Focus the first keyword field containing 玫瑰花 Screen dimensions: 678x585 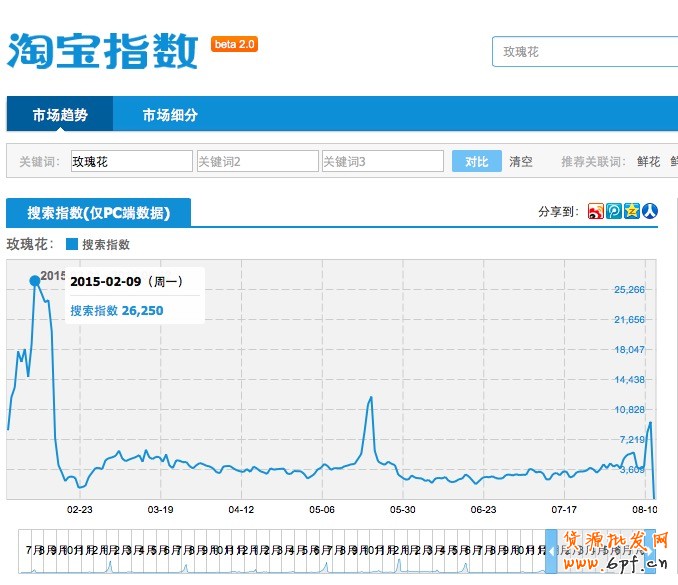tap(130, 161)
